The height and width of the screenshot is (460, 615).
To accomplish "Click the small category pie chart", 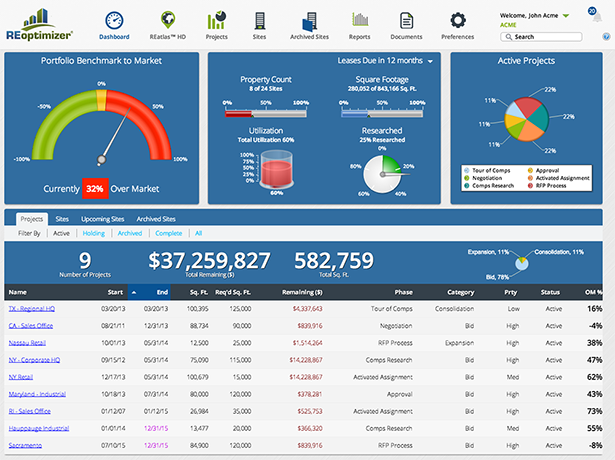I will click(x=522, y=263).
